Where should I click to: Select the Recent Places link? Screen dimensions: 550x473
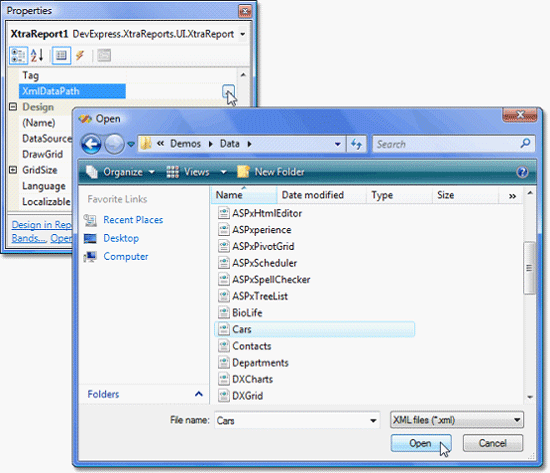(133, 220)
